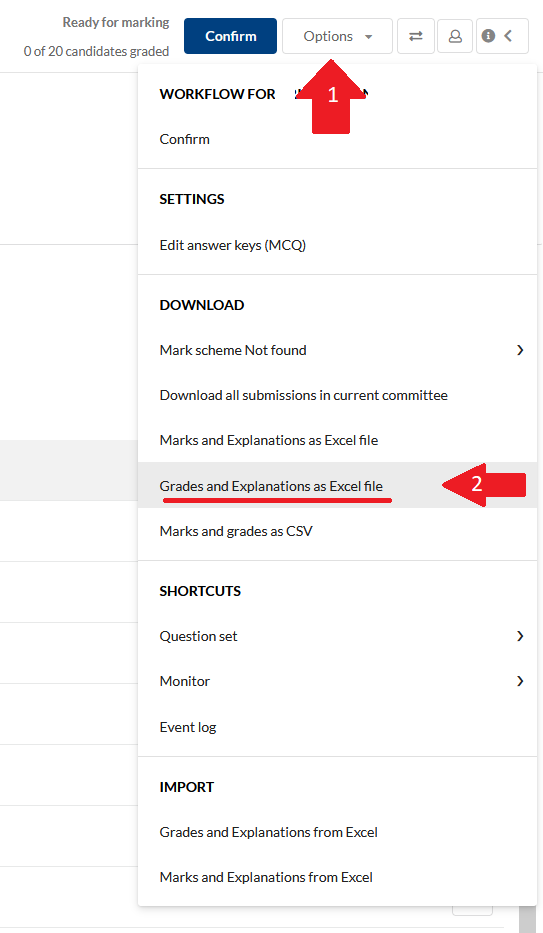Select Grades and Explanations as Excel file

[x=271, y=486]
